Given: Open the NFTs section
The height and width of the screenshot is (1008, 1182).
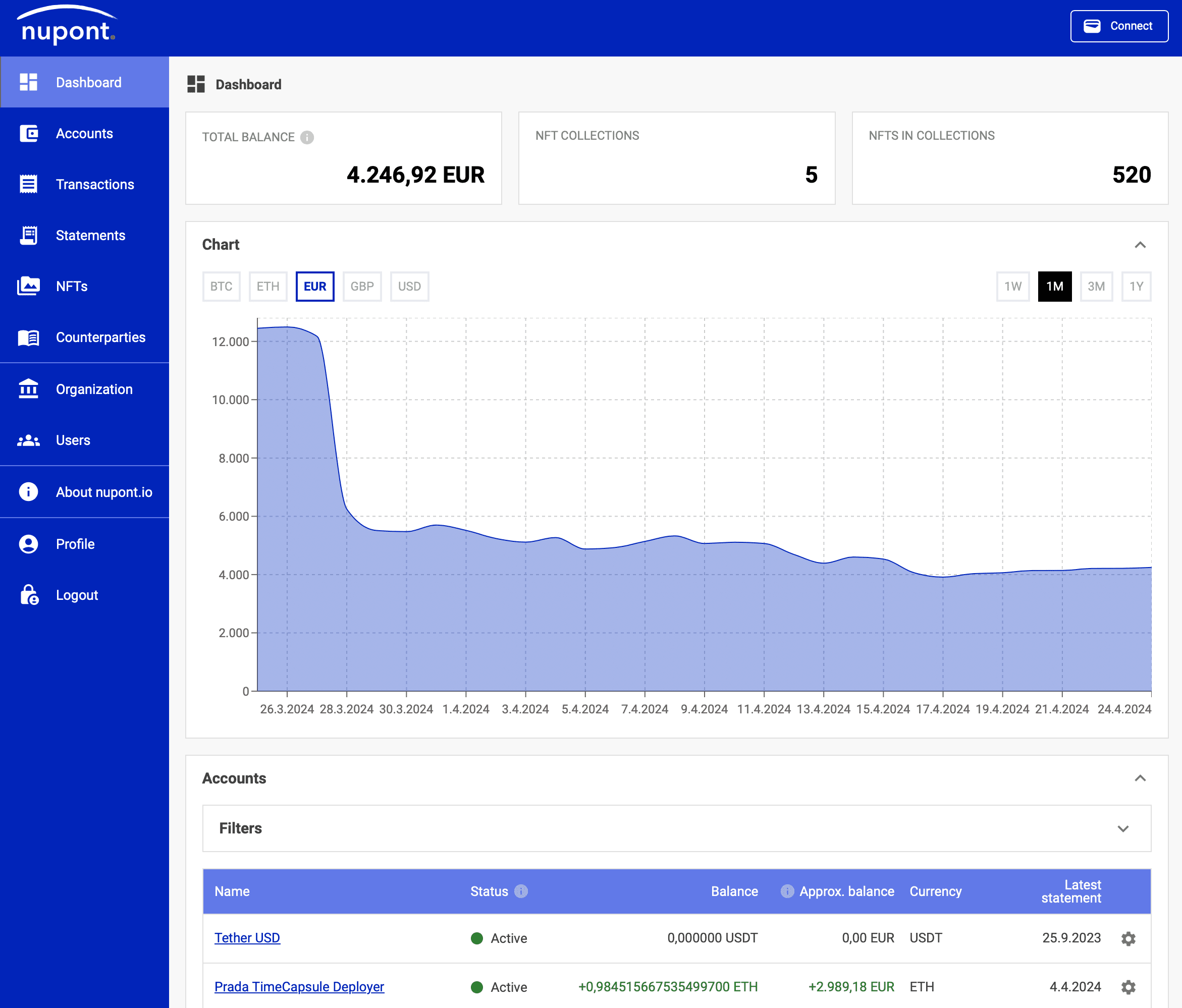Looking at the screenshot, I should click(71, 286).
